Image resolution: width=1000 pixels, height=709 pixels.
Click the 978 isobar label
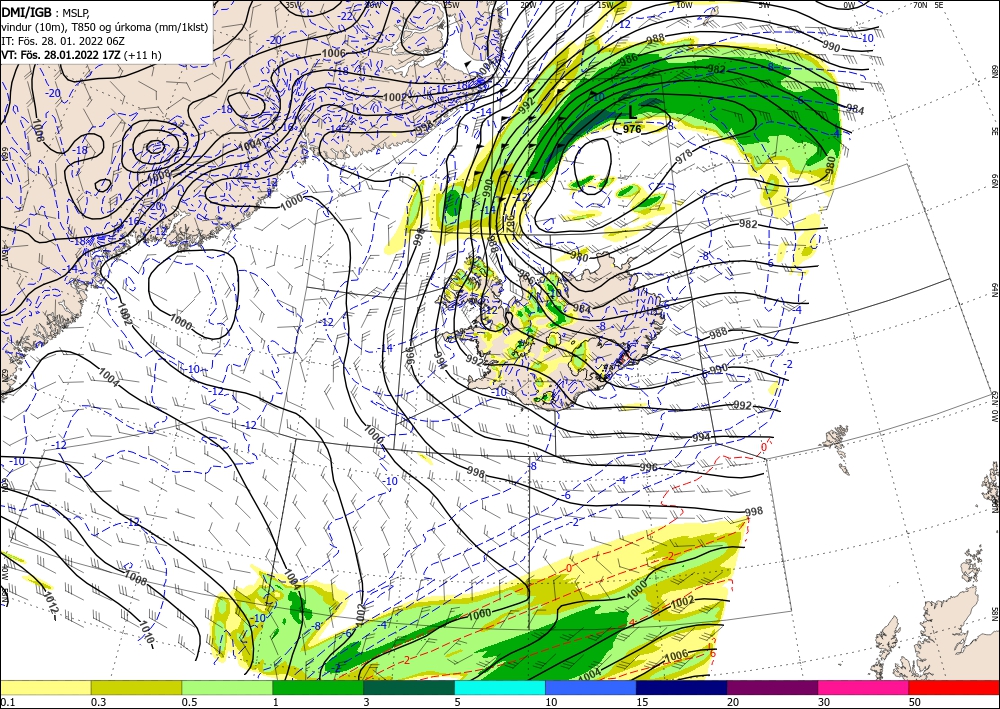(684, 157)
